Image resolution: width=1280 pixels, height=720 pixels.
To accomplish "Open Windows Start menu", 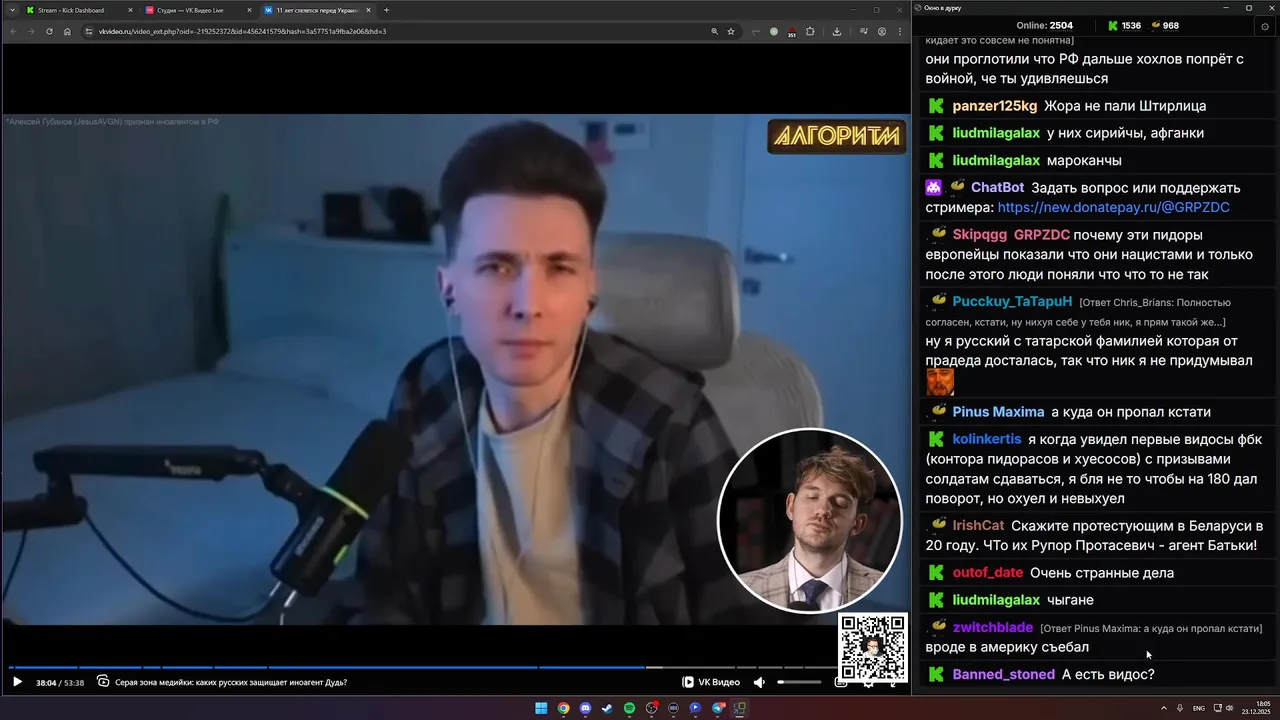I will [541, 708].
